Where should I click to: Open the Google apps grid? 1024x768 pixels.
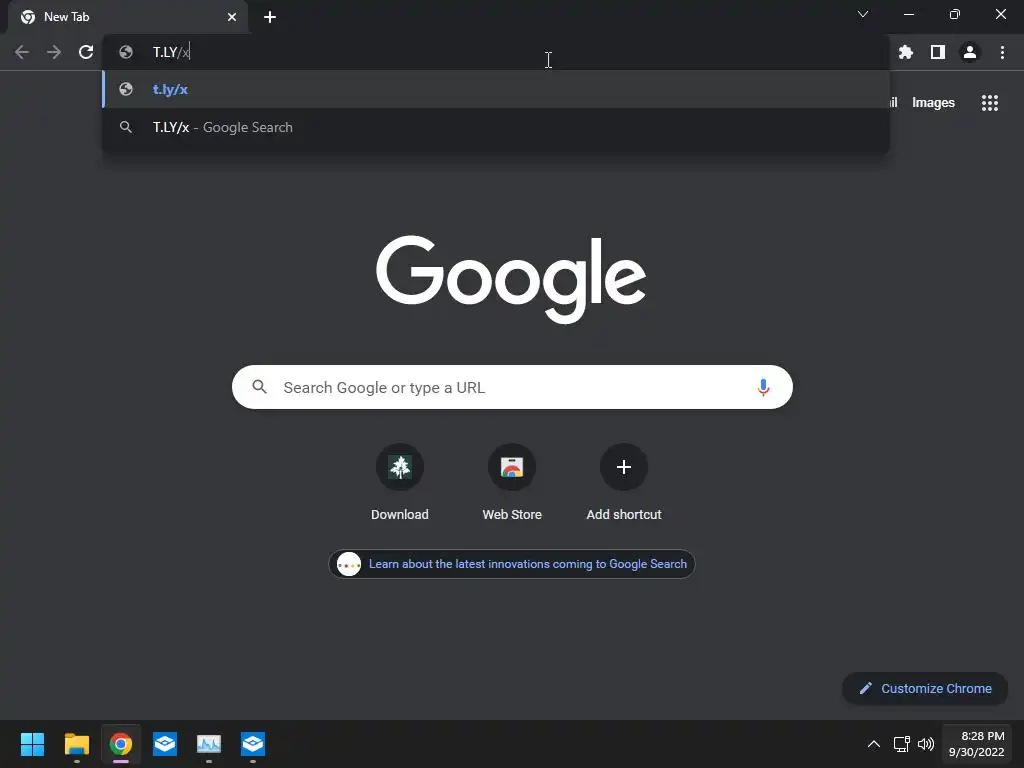[x=989, y=103]
